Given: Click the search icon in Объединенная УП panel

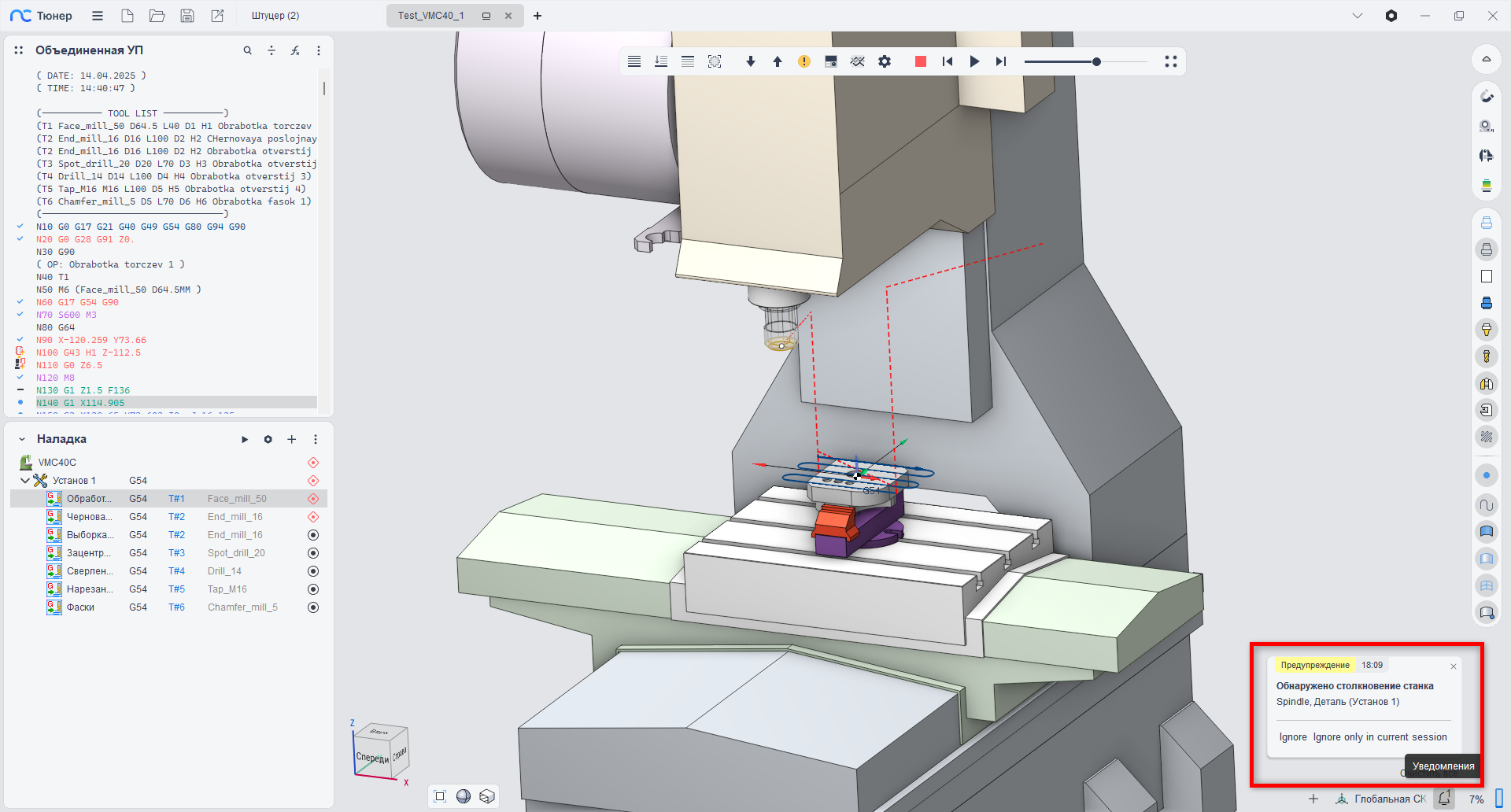Looking at the screenshot, I should [x=248, y=50].
